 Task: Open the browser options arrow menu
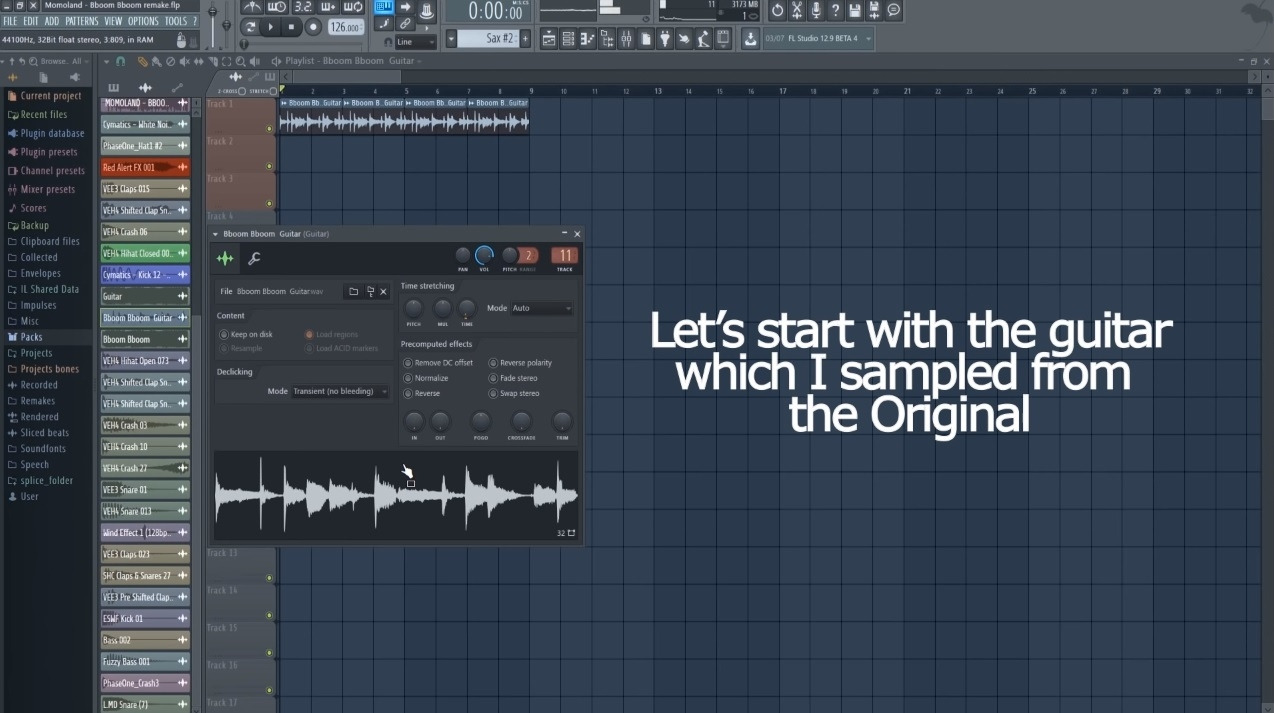click(x=3, y=61)
